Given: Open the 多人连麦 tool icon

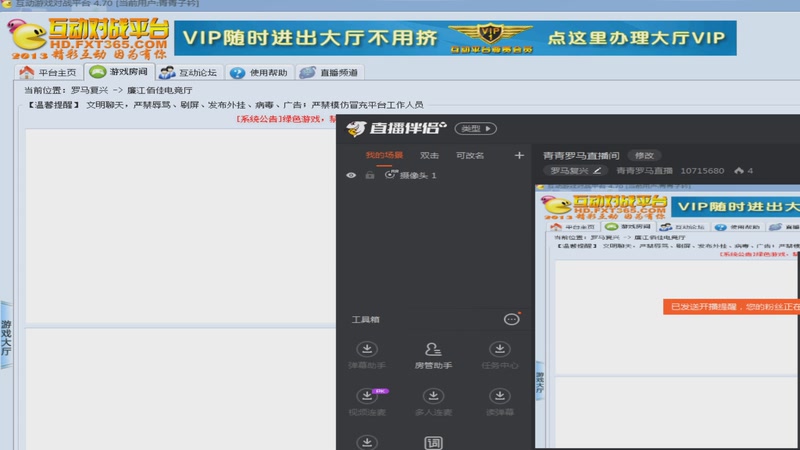Looking at the screenshot, I should coord(433,396).
